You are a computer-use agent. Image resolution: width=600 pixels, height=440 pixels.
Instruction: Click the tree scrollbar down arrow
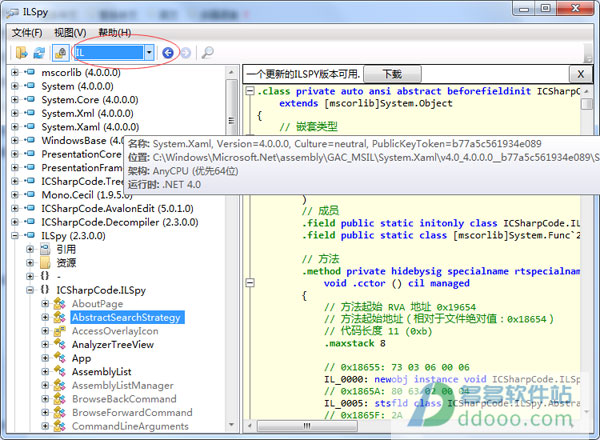click(x=231, y=425)
